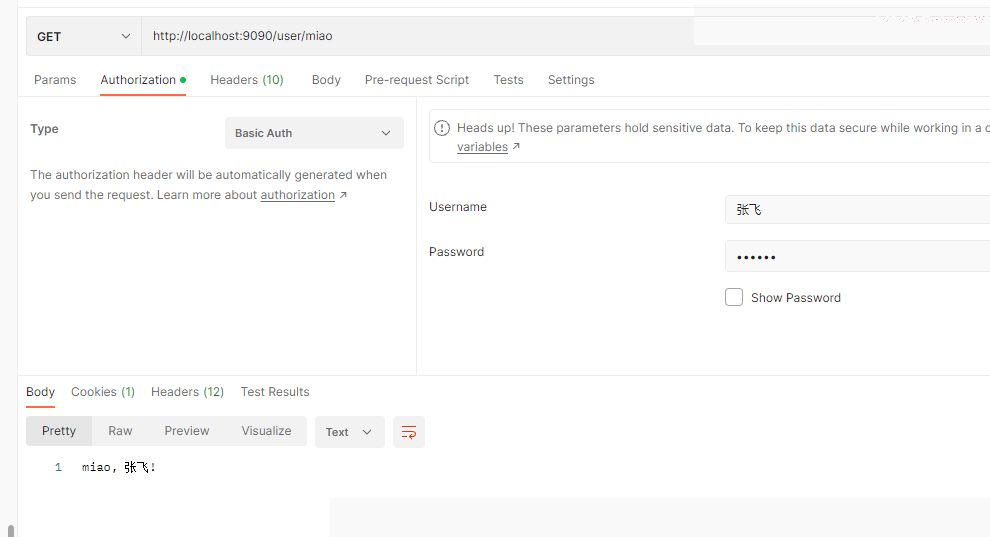Select the Raw response view
990x537 pixels.
120,431
